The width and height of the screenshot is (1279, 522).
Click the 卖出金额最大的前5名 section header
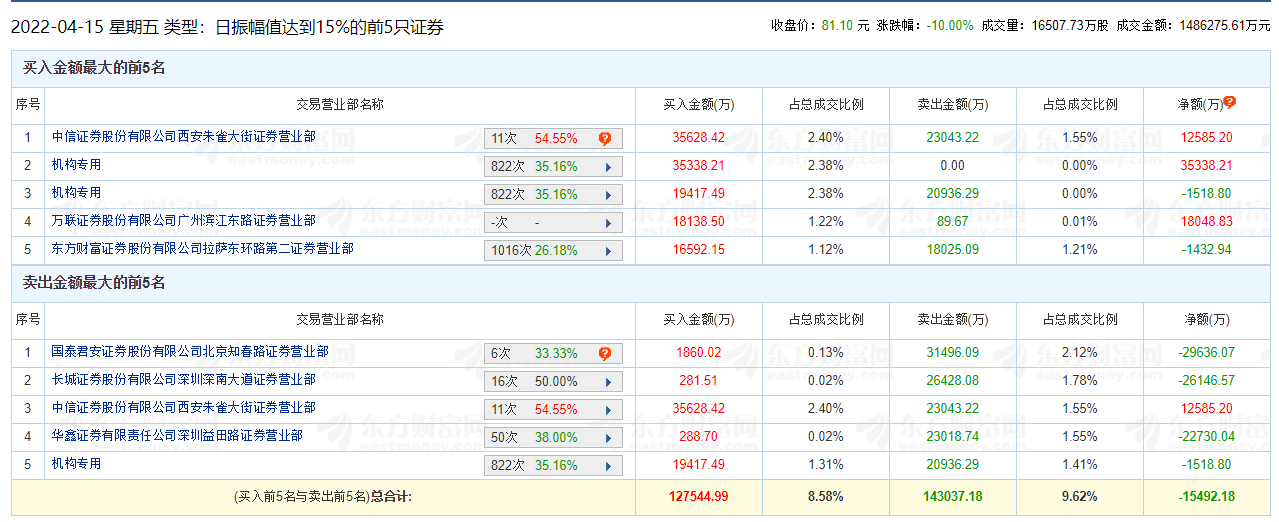93,283
